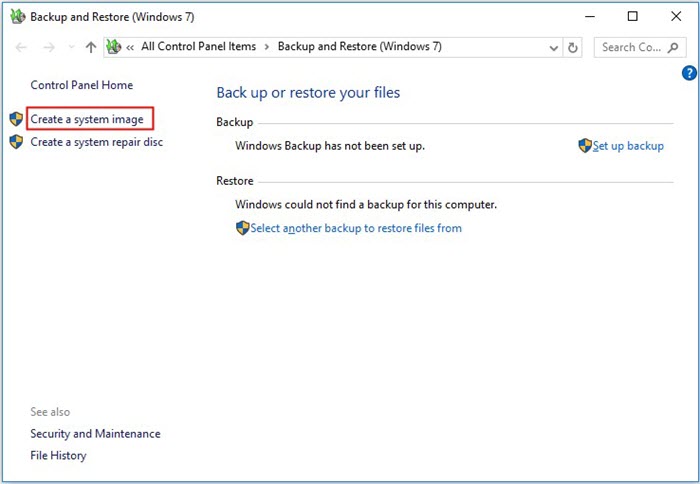The width and height of the screenshot is (700, 484).
Task: Click the 'See also' label
Action: tap(50, 412)
